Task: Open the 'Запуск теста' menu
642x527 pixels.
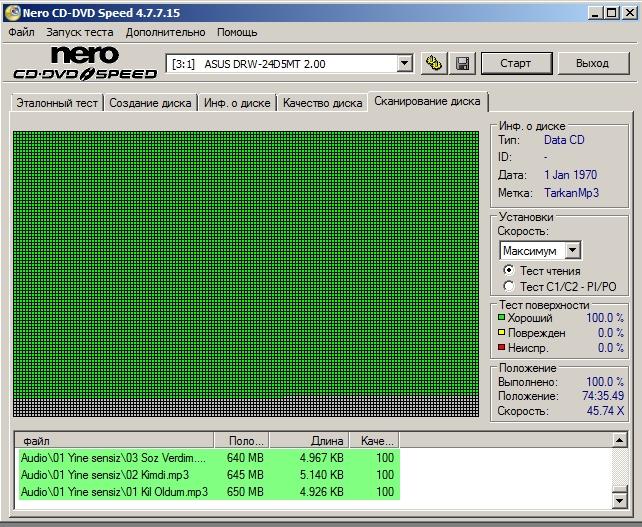Action: tap(79, 32)
